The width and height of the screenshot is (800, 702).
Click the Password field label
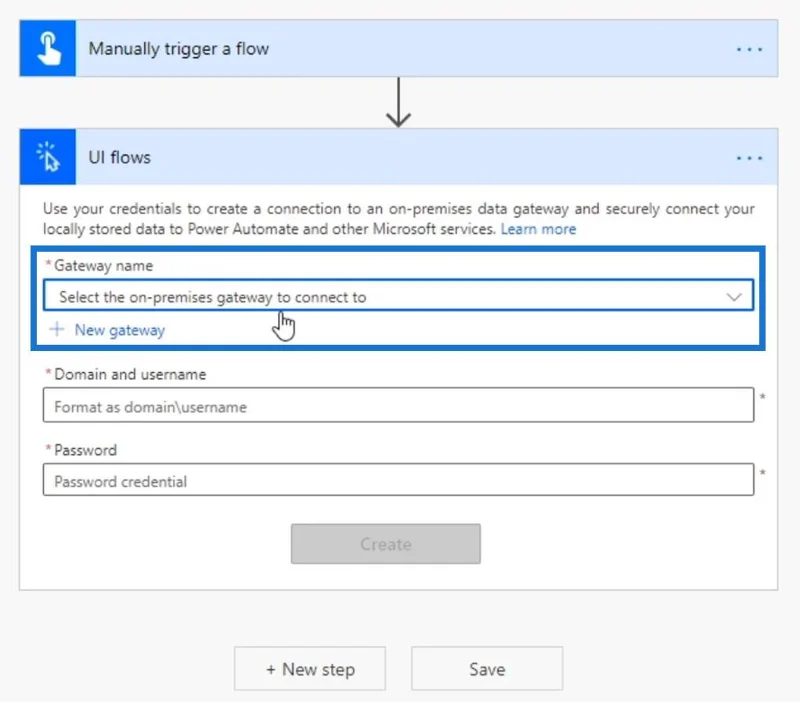click(85, 450)
